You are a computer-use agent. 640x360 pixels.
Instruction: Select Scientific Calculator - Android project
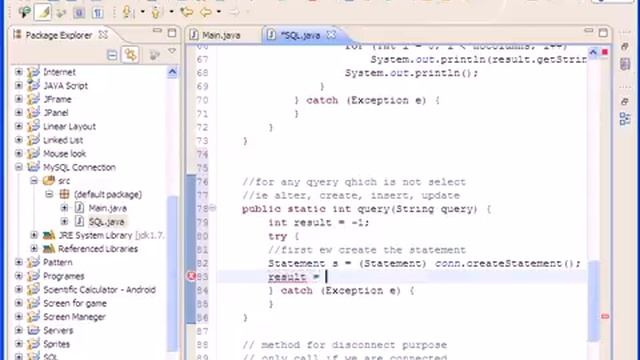click(x=99, y=289)
